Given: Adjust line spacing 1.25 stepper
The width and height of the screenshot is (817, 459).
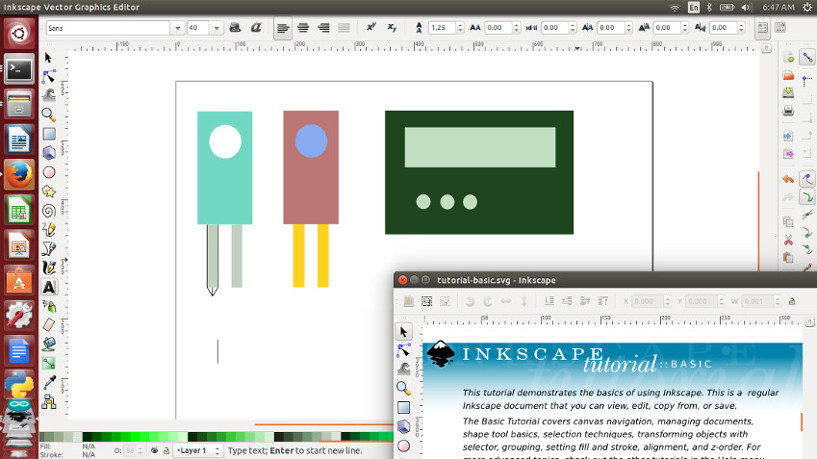Looking at the screenshot, I should (460, 28).
